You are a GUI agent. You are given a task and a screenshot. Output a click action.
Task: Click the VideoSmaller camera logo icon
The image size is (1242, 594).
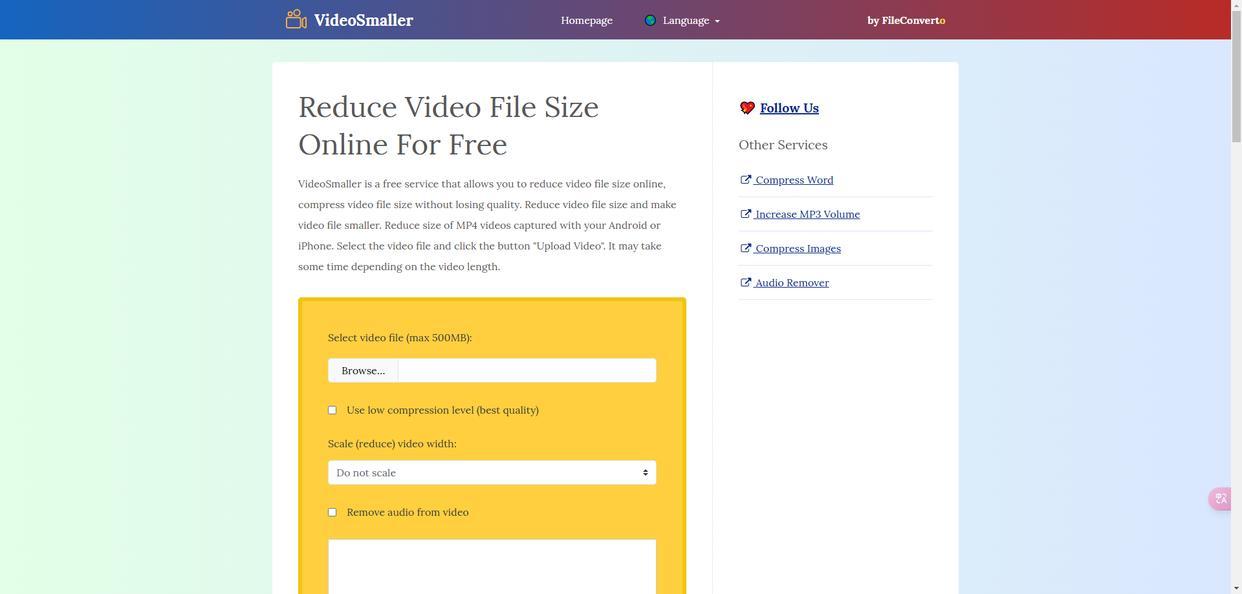tap(296, 19)
